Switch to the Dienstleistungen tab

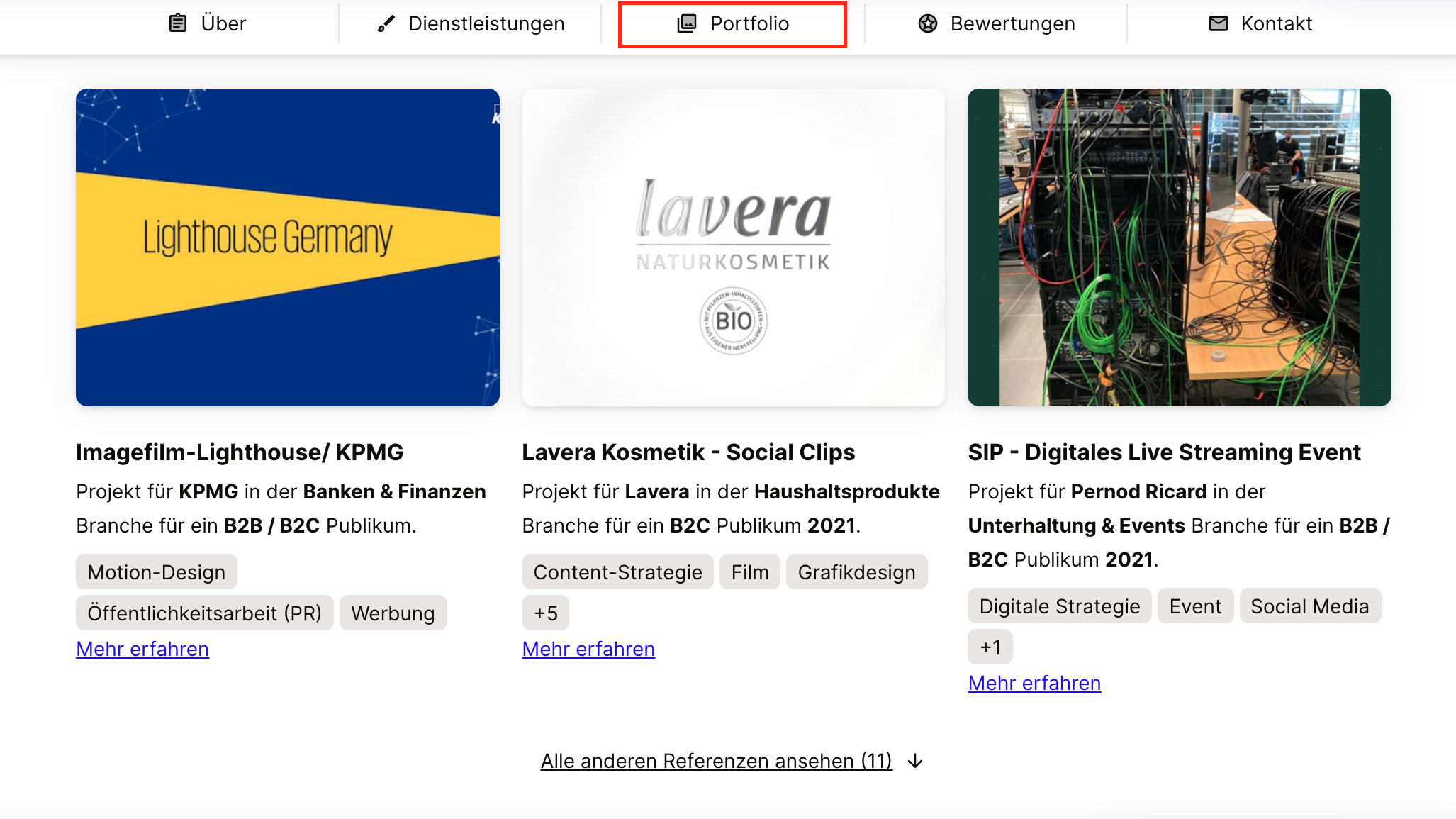tap(471, 23)
